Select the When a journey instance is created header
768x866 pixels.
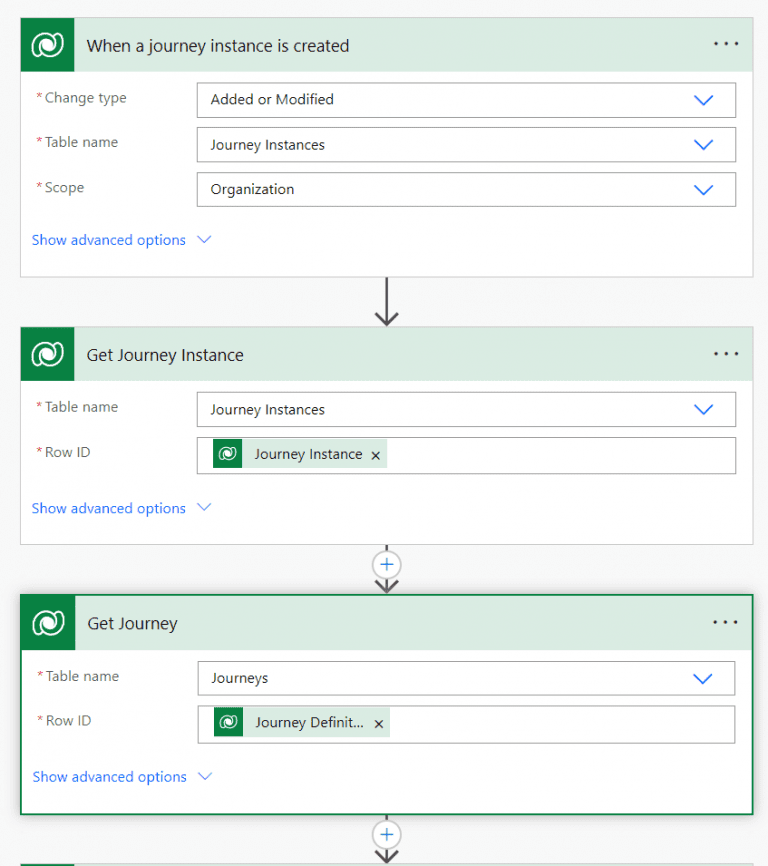point(220,44)
